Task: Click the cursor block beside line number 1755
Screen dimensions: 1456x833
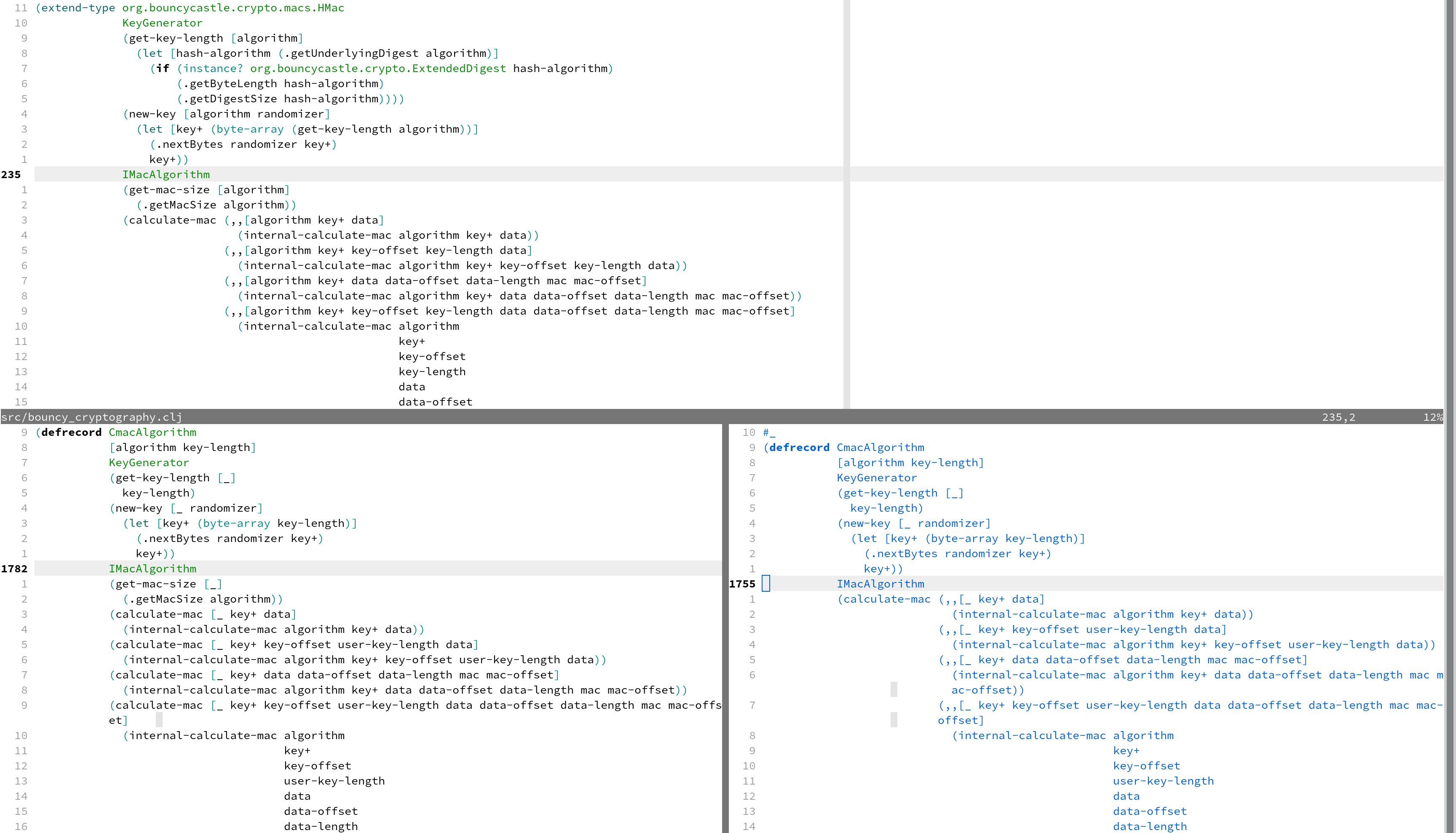Action: click(766, 584)
